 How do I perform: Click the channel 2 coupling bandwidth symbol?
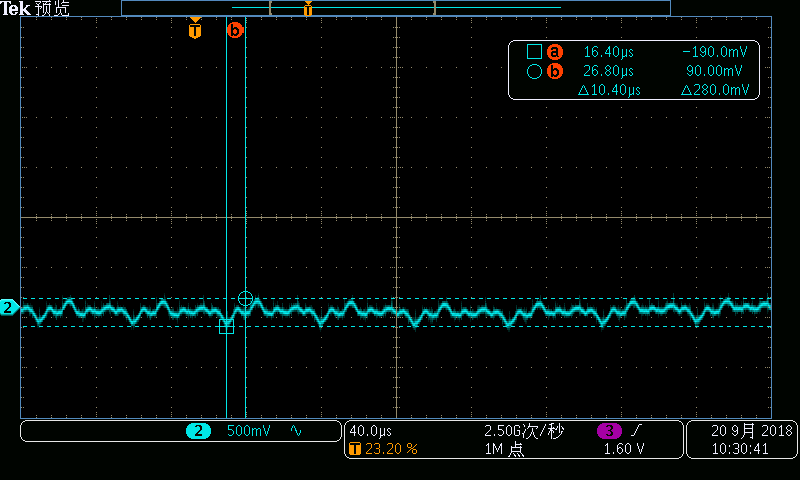pyautogui.click(x=296, y=431)
